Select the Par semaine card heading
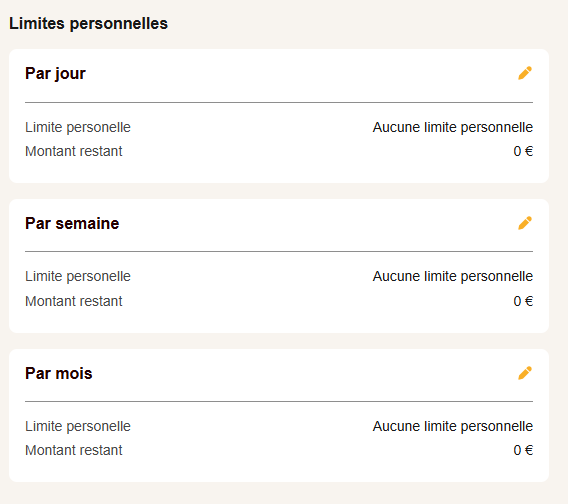Image resolution: width=568 pixels, height=504 pixels. tap(72, 223)
